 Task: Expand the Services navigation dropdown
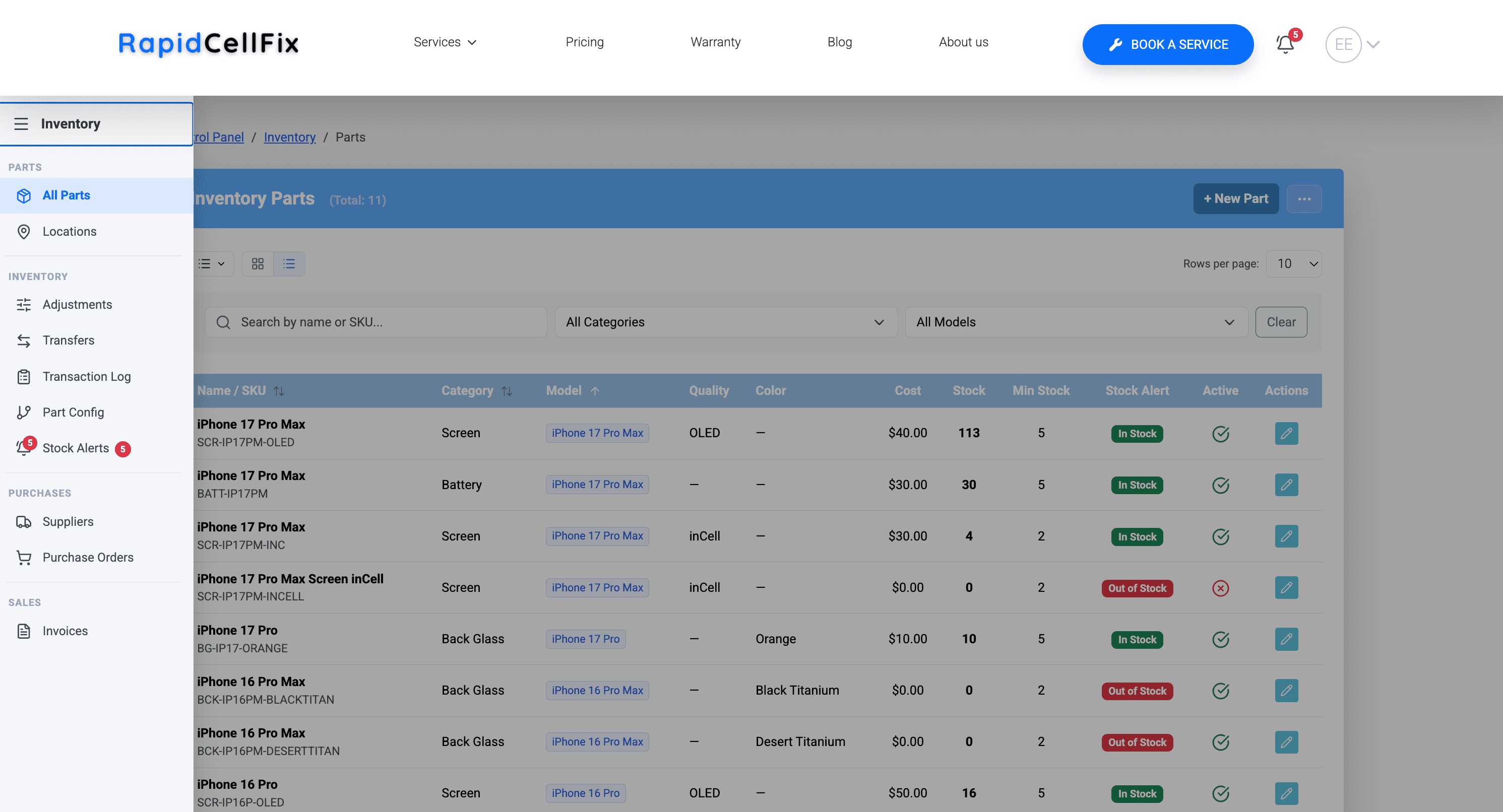pyautogui.click(x=445, y=42)
